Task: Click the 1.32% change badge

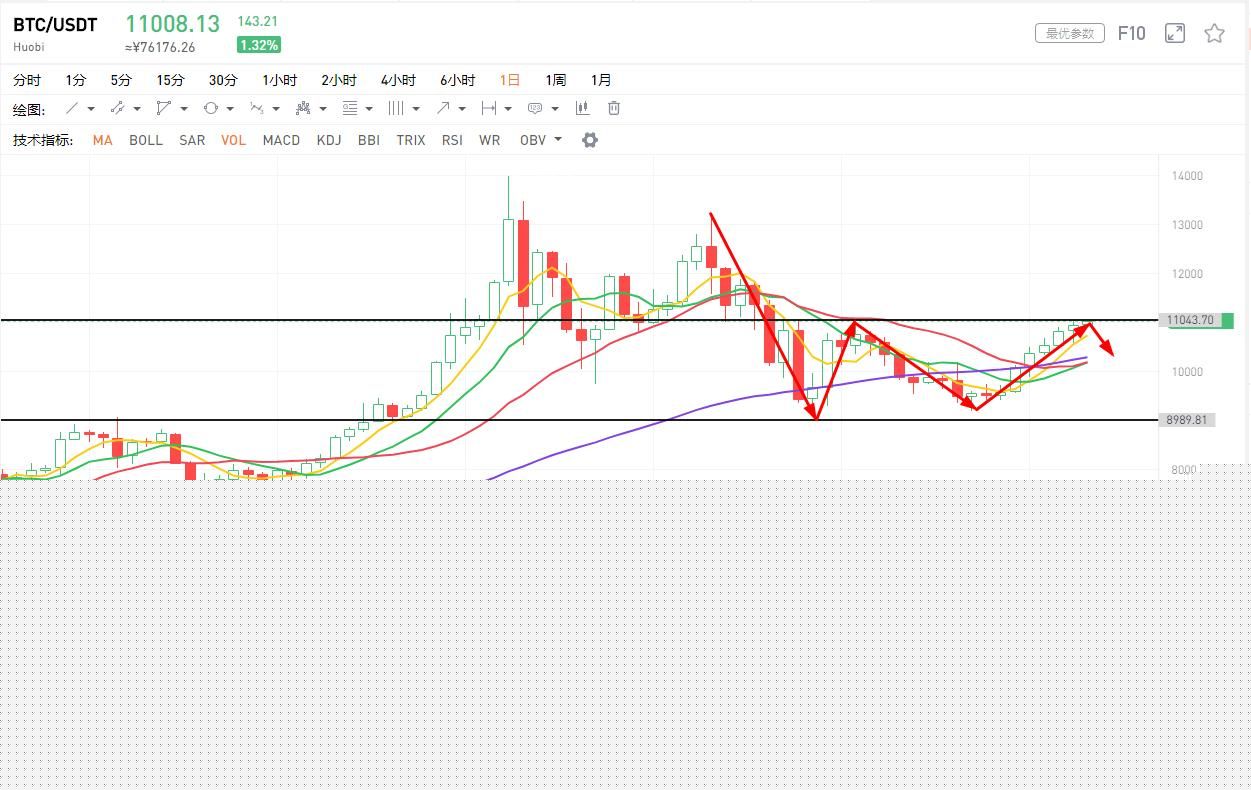Action: pos(258,45)
